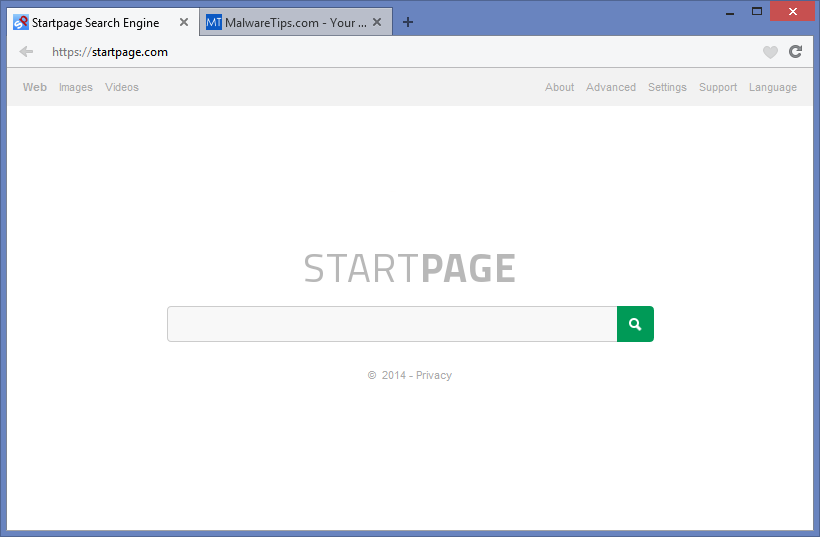820x537 pixels.
Task: Click inside the Startpage search box
Action: pos(392,324)
